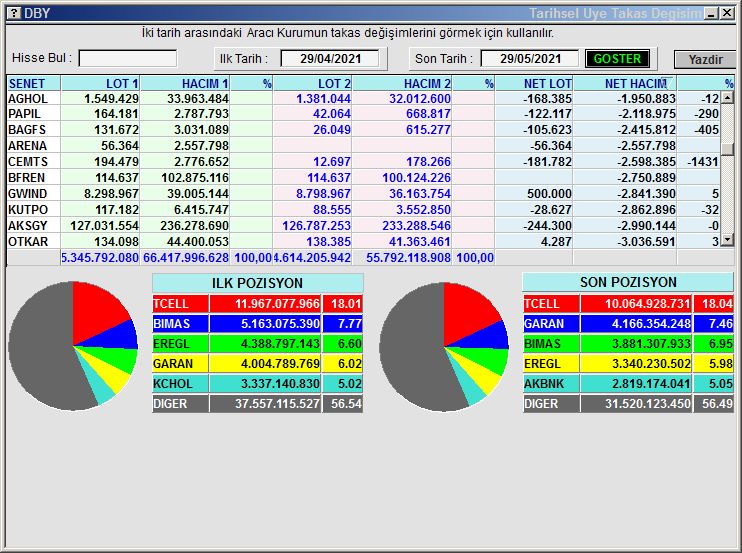
Task: Select the AGHOL row in the table
Action: click(33, 99)
